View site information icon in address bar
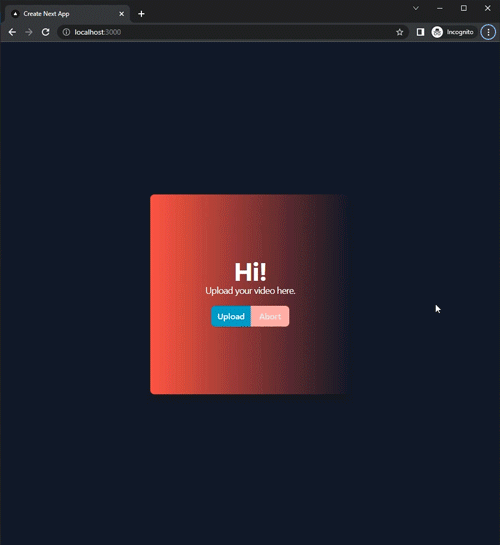Image resolution: width=500 pixels, height=545 pixels. [x=66, y=32]
